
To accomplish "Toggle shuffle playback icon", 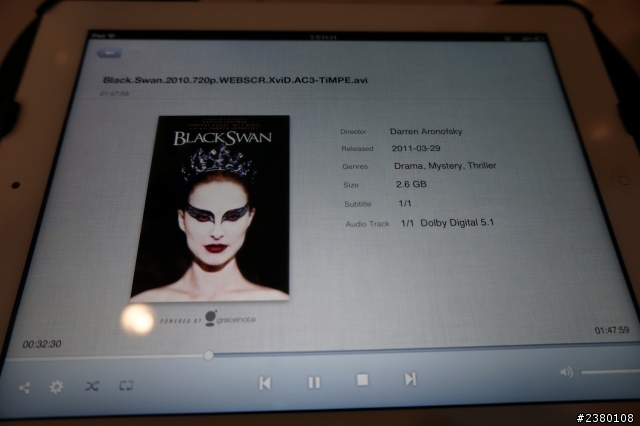I will (x=92, y=386).
